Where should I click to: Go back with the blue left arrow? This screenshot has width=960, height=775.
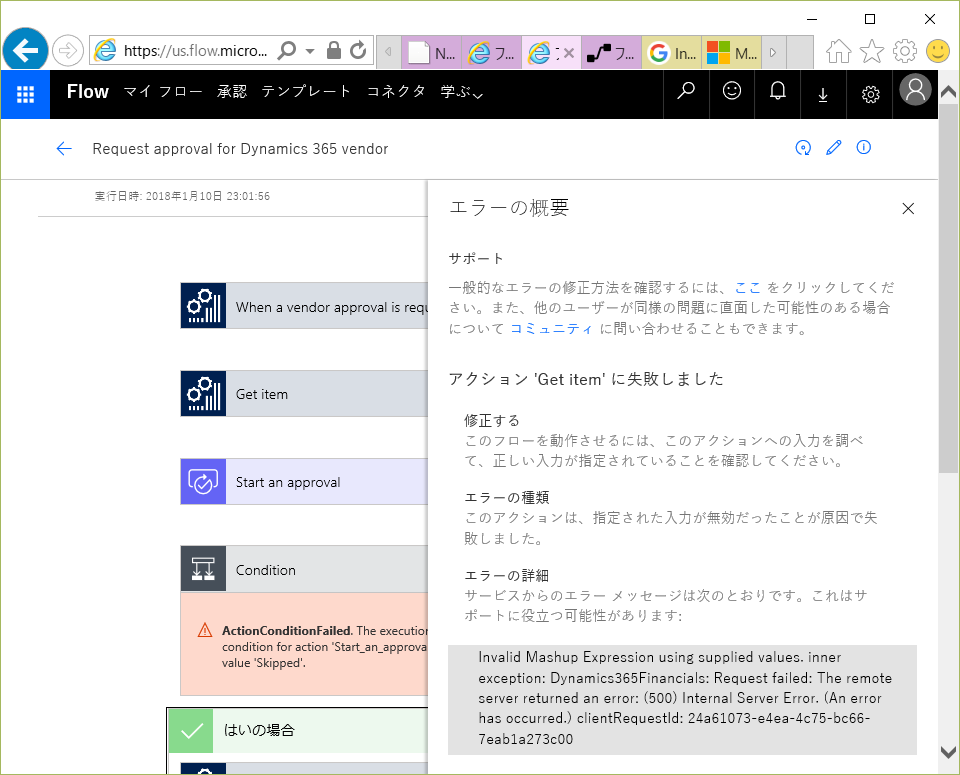click(64, 149)
